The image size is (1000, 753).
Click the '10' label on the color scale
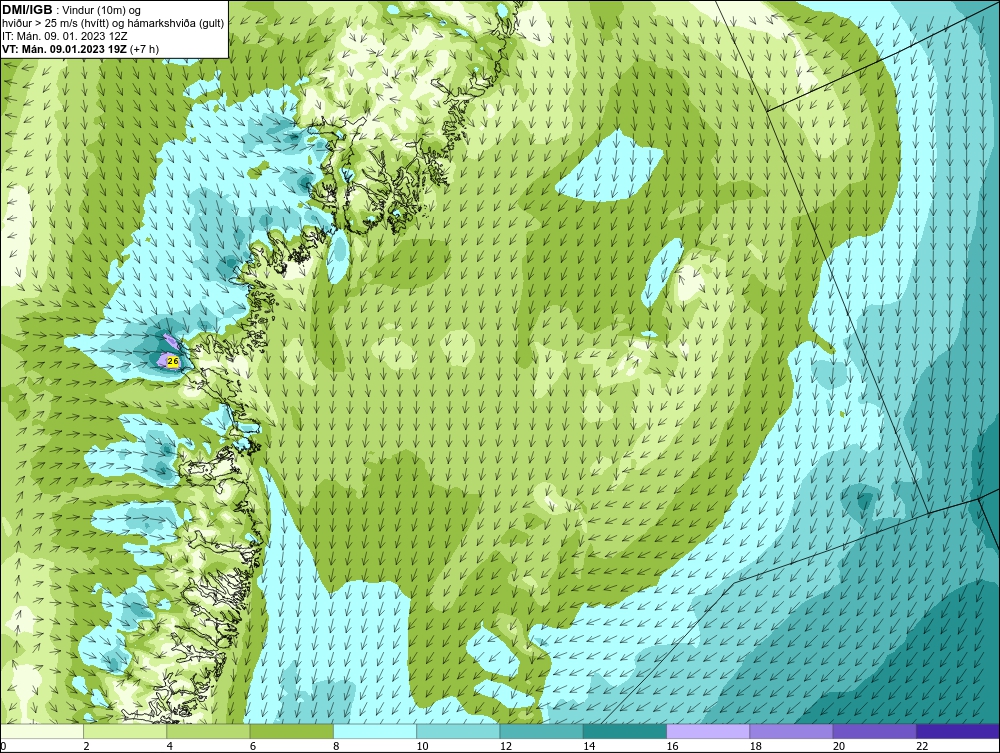click(x=422, y=747)
